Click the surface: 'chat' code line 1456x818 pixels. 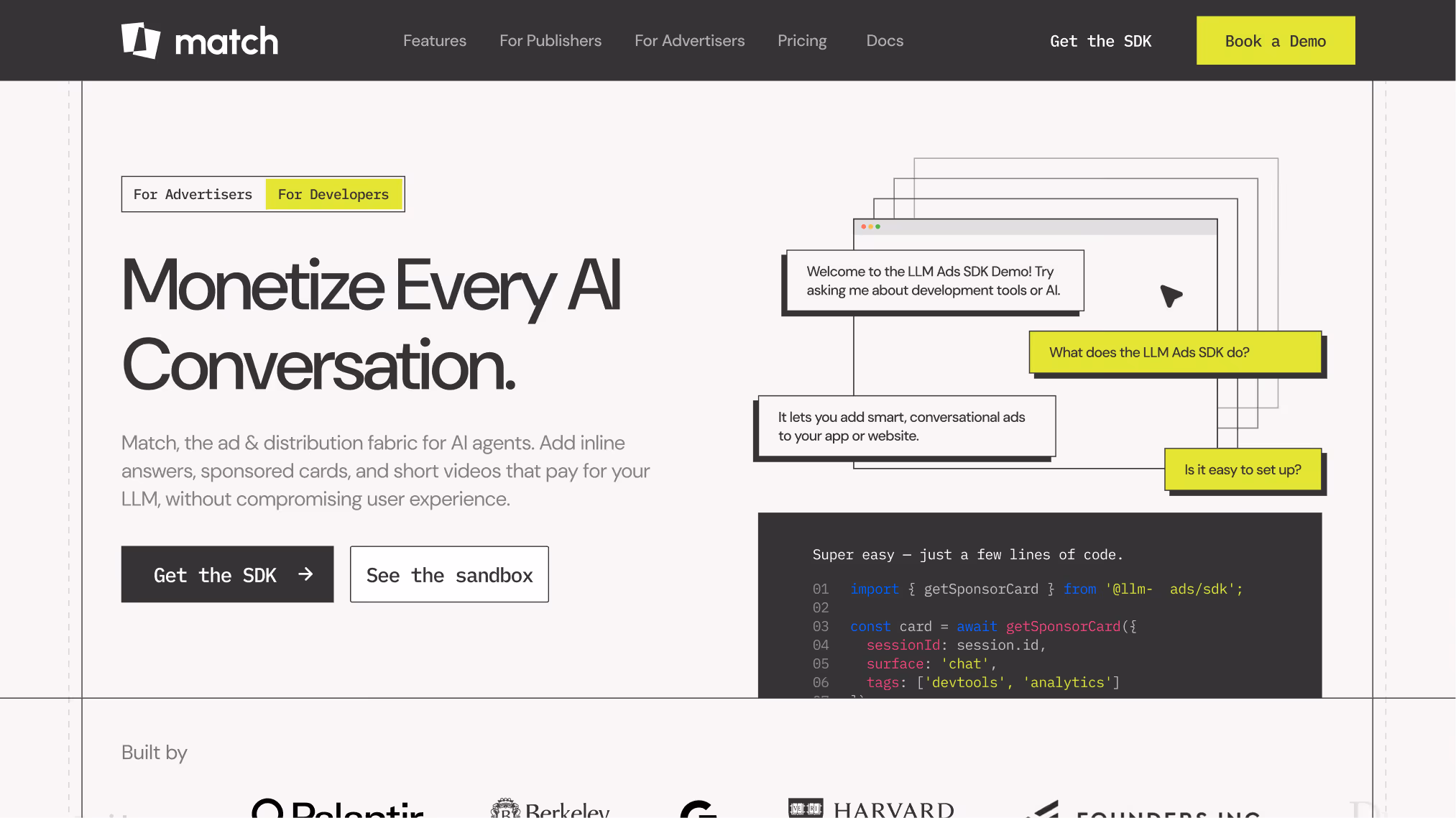(931, 663)
